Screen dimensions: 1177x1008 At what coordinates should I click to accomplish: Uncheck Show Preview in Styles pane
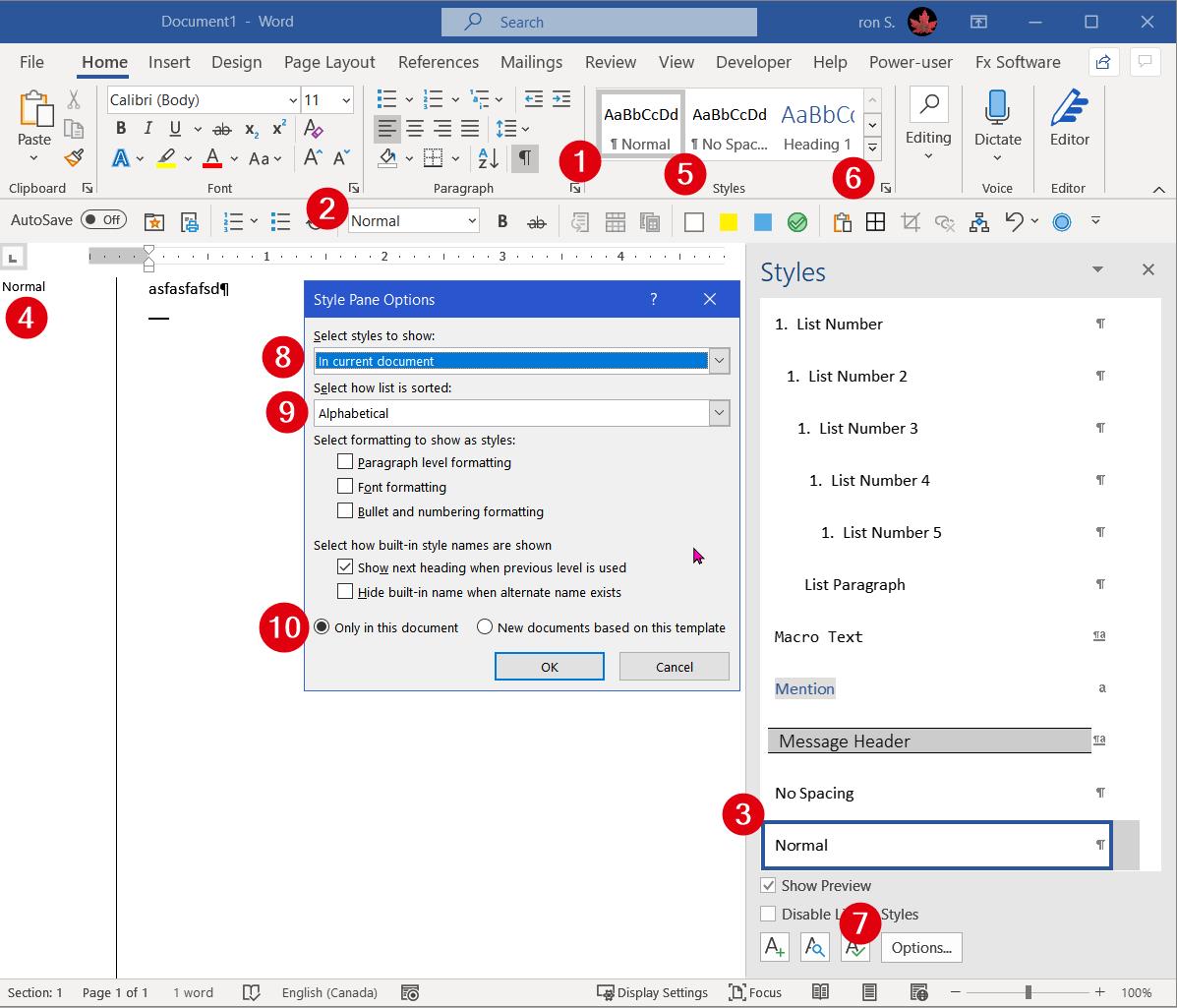click(x=768, y=885)
